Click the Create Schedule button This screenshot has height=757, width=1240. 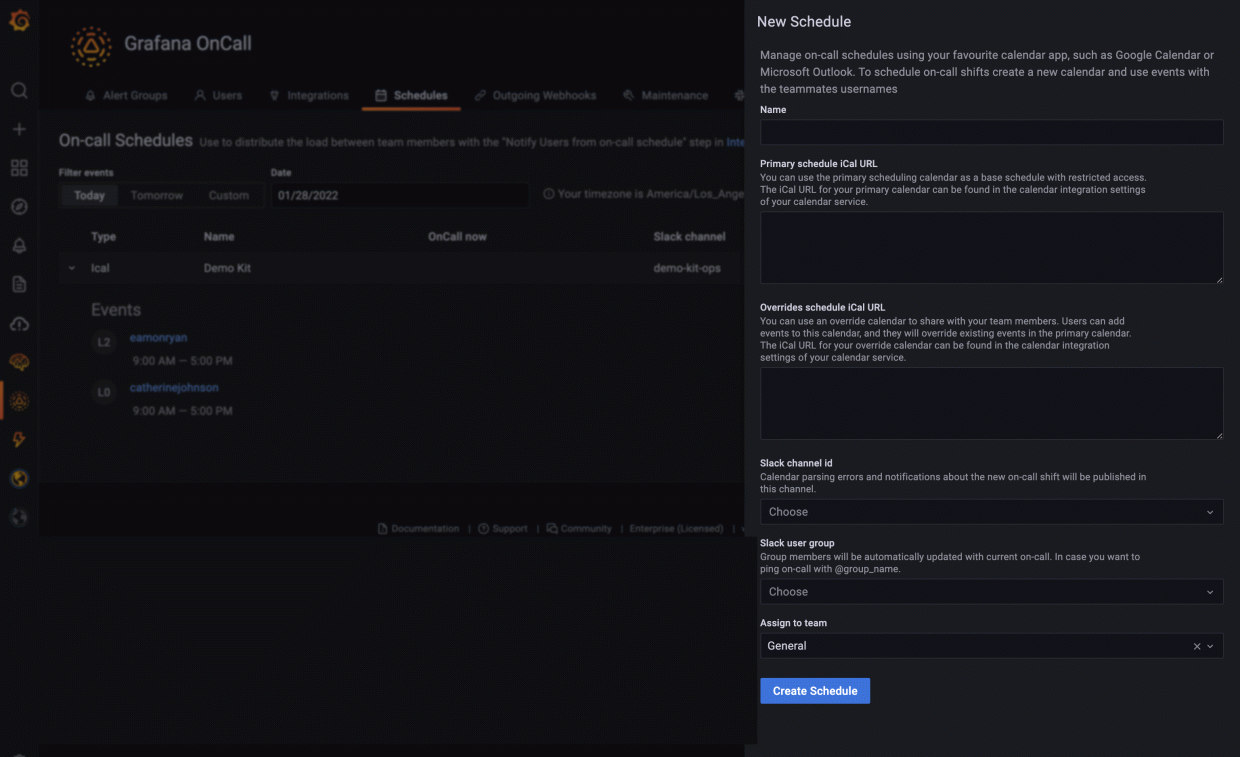click(815, 690)
